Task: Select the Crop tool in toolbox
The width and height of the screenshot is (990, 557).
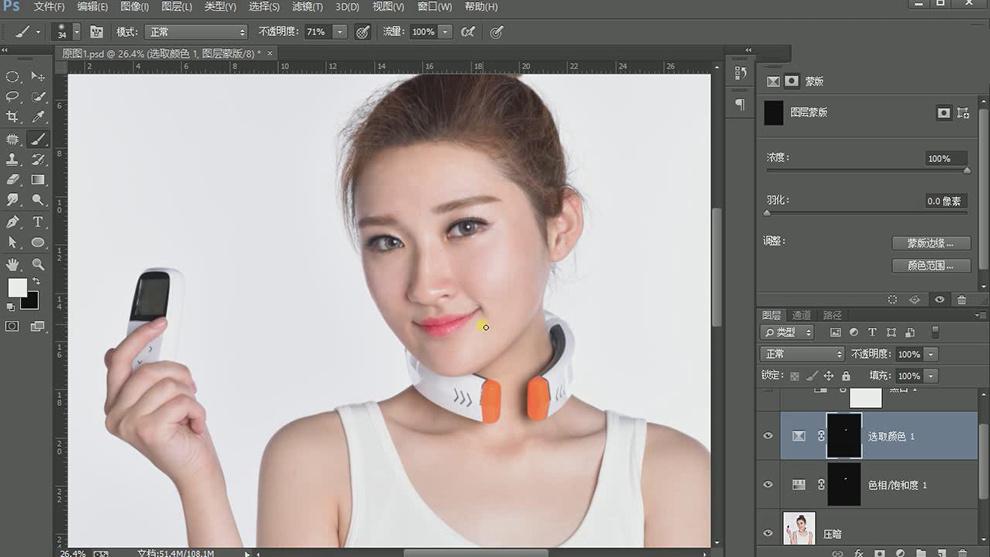Action: pos(13,118)
